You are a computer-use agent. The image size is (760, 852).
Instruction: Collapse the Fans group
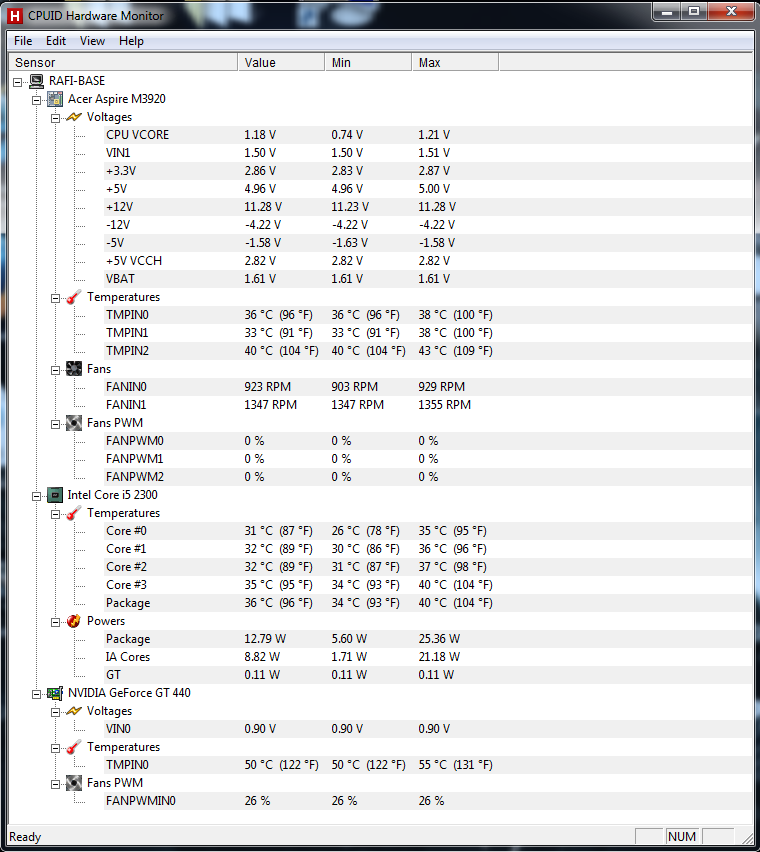pos(55,370)
